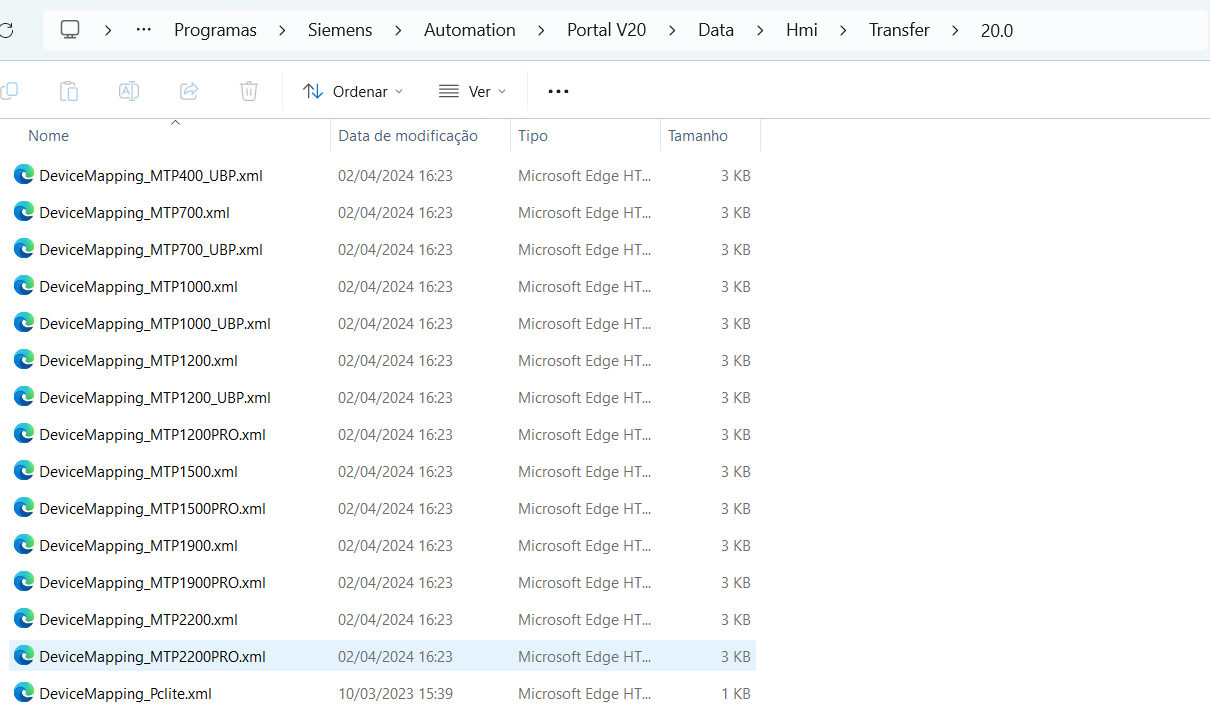Go to the Transfer folder in breadcrumb
The width and height of the screenshot is (1210, 721).
899,30
